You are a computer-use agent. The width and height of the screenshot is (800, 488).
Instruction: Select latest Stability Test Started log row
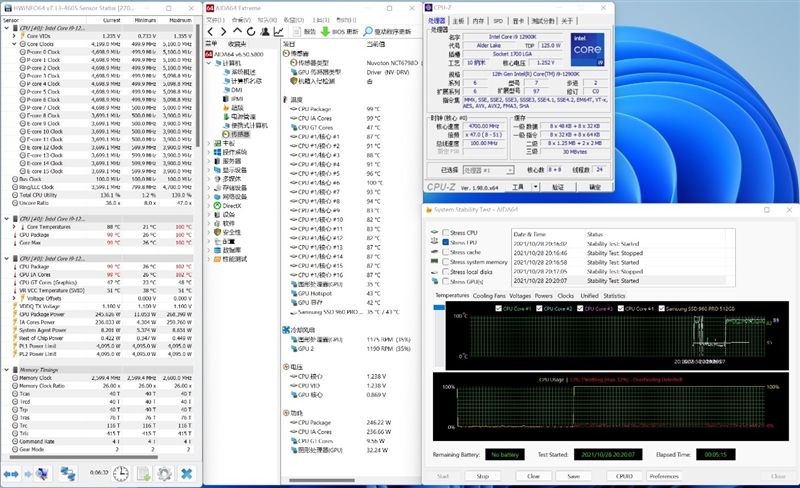coord(618,281)
